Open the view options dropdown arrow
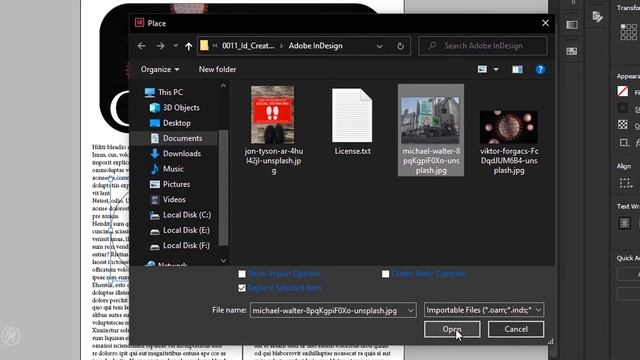The width and height of the screenshot is (640, 360). pos(496,70)
